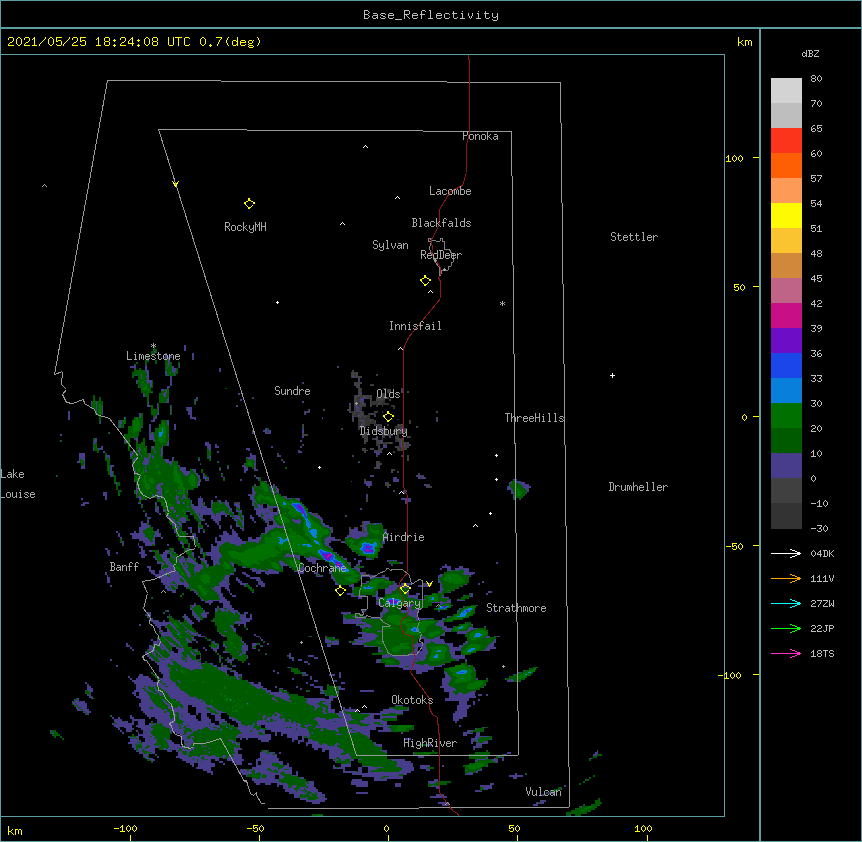Click the Drumheller label
Image resolution: width=862 pixels, height=842 pixels.
638,487
